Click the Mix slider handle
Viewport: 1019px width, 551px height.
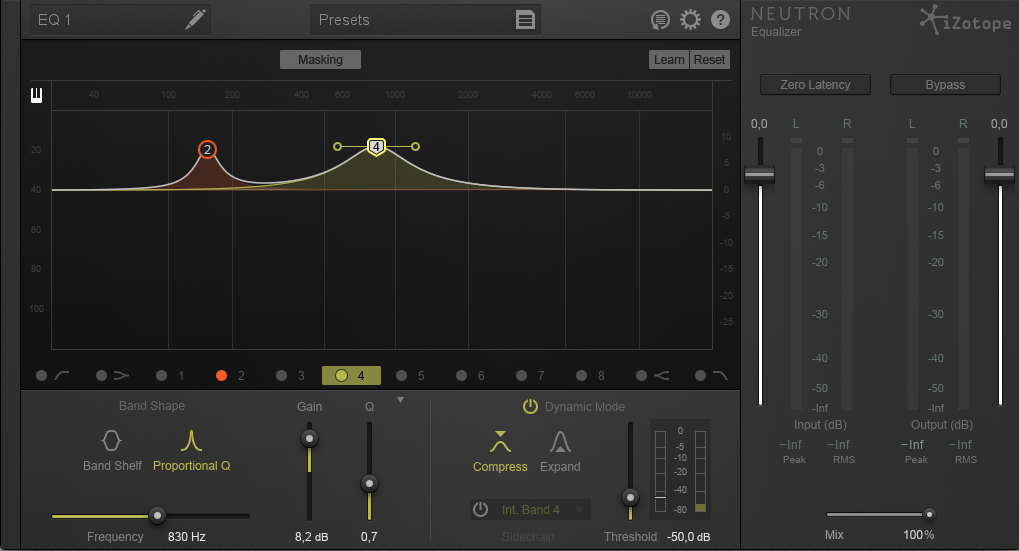pyautogui.click(x=929, y=515)
